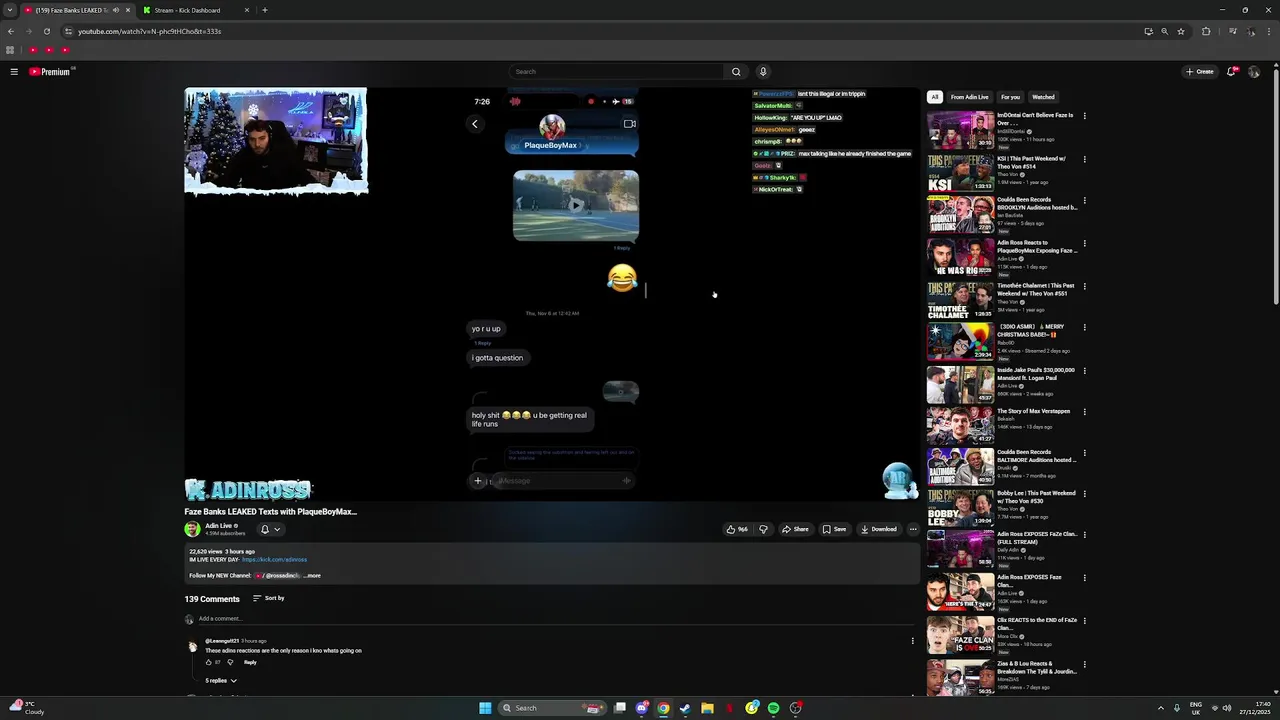Download the video

tap(879, 529)
